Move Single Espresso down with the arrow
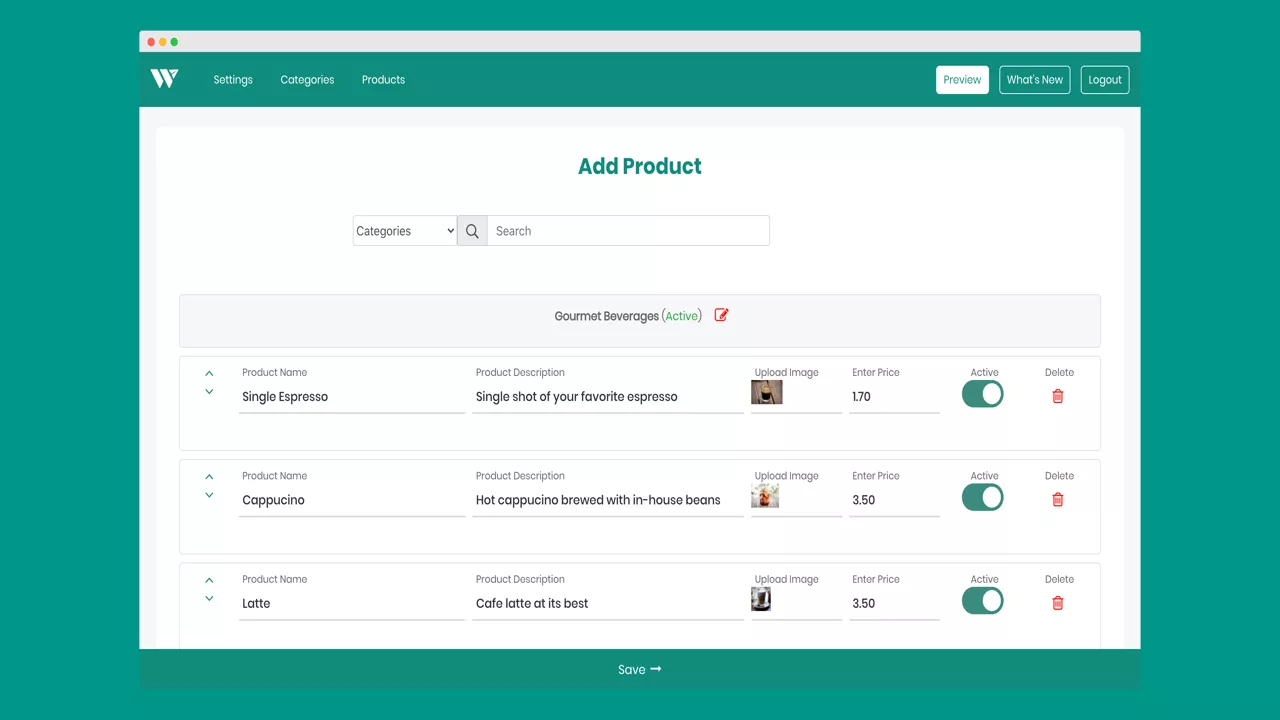 (x=209, y=392)
